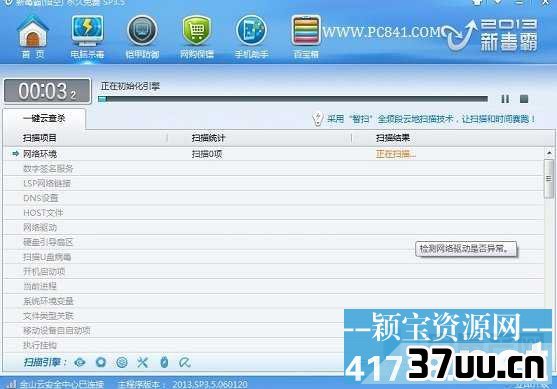This screenshot has height=389, width=557.
Task: Click the 扫描结果 column header
Action: 393,138
